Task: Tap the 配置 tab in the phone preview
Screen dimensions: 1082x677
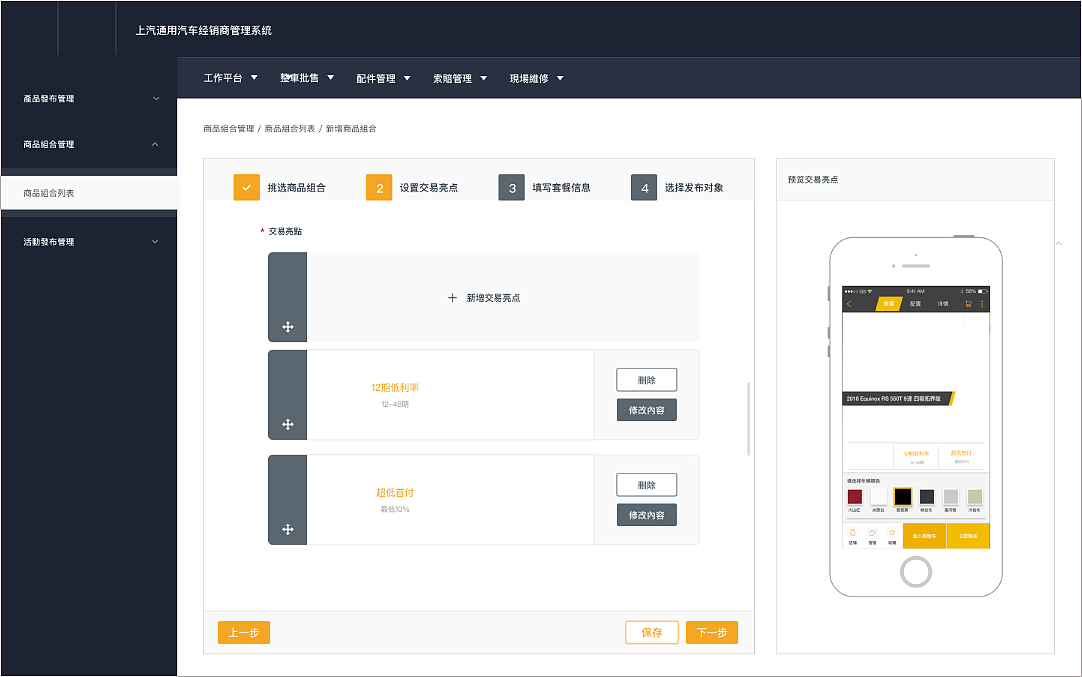Action: [915, 304]
